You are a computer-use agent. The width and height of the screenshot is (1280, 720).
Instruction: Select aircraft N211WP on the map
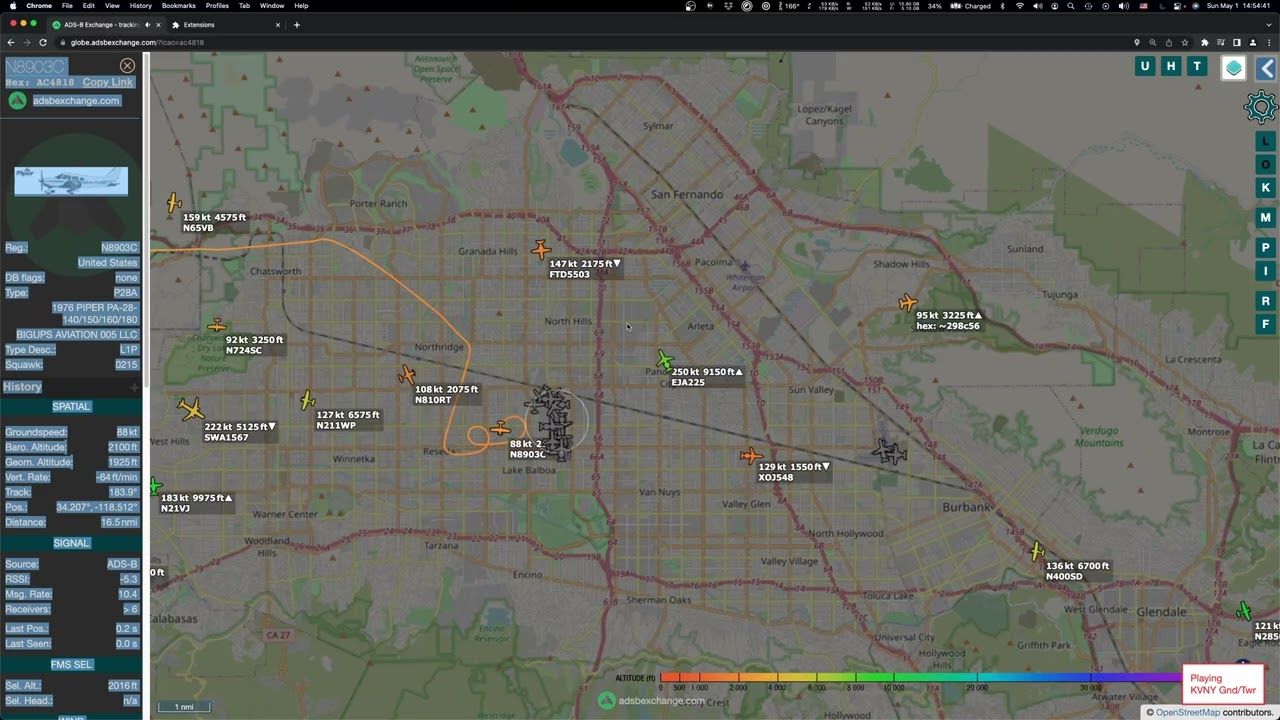click(x=307, y=400)
